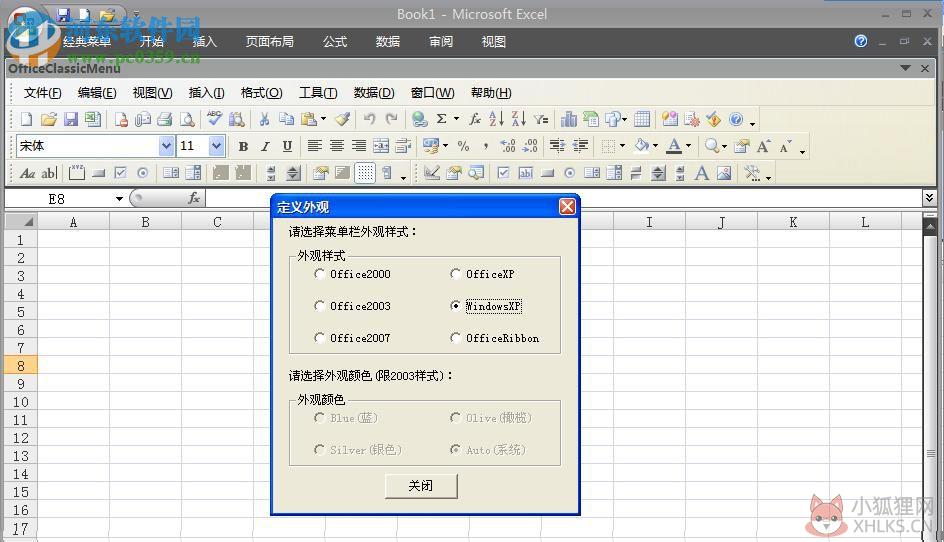Switch to the 公式 ribbon tab
The height and width of the screenshot is (542, 944).
point(335,42)
